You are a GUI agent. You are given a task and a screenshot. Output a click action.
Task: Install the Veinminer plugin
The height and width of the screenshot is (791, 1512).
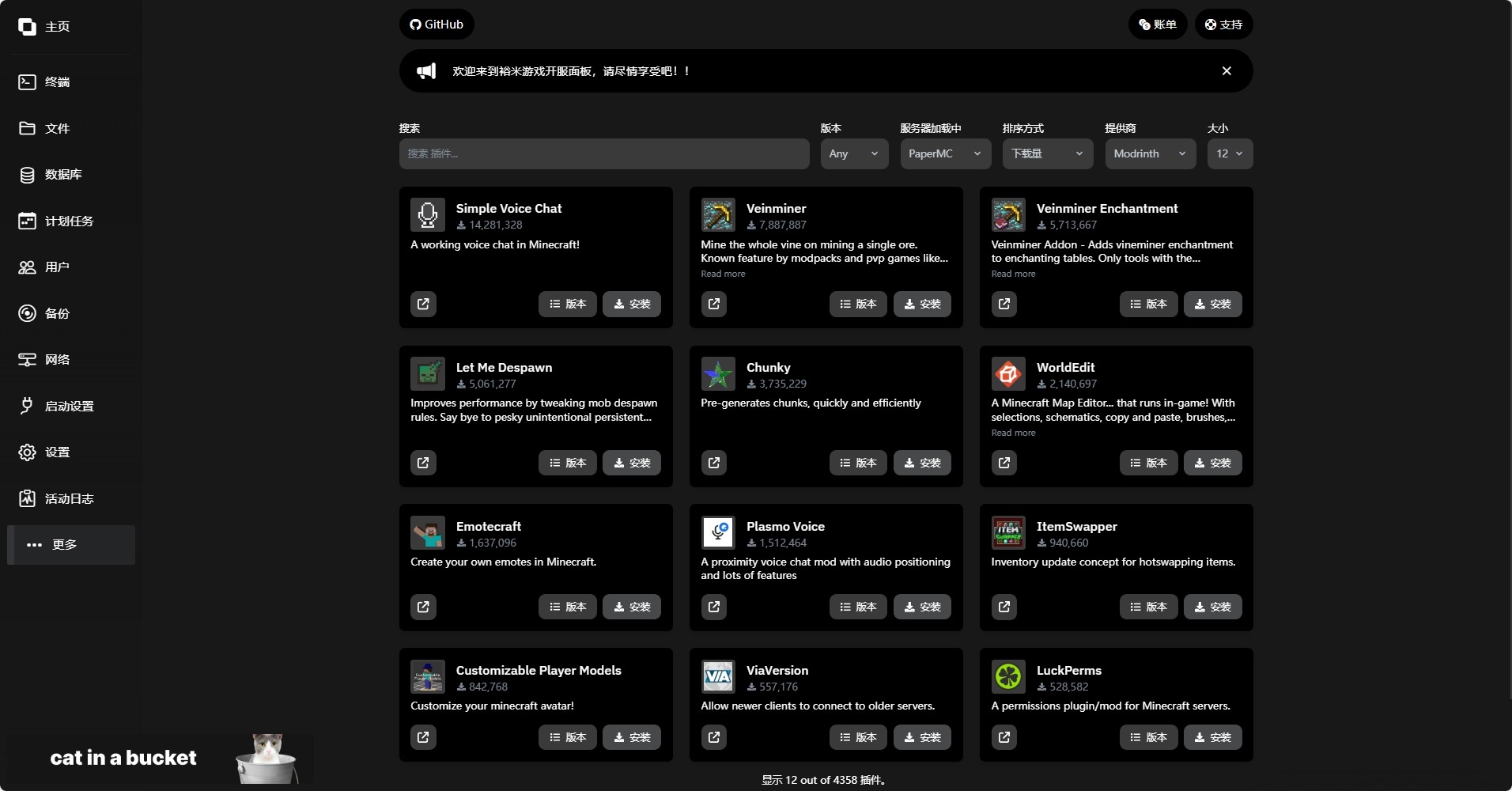[x=923, y=304]
